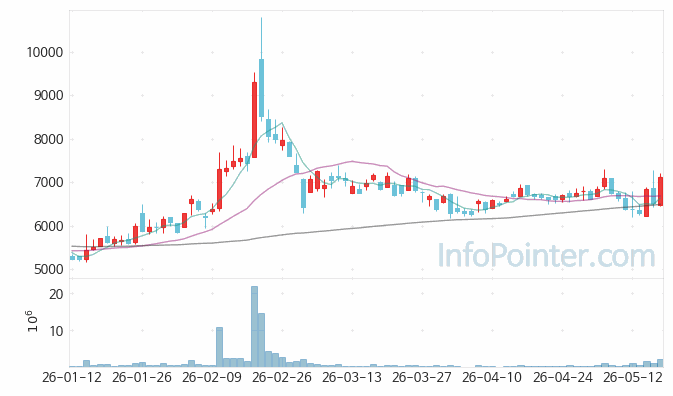Click the volume axis label 20
This screenshot has height=396, width=673.
[x=56, y=294]
